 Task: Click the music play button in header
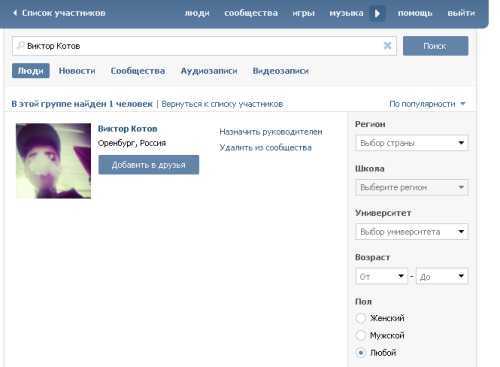[377, 13]
